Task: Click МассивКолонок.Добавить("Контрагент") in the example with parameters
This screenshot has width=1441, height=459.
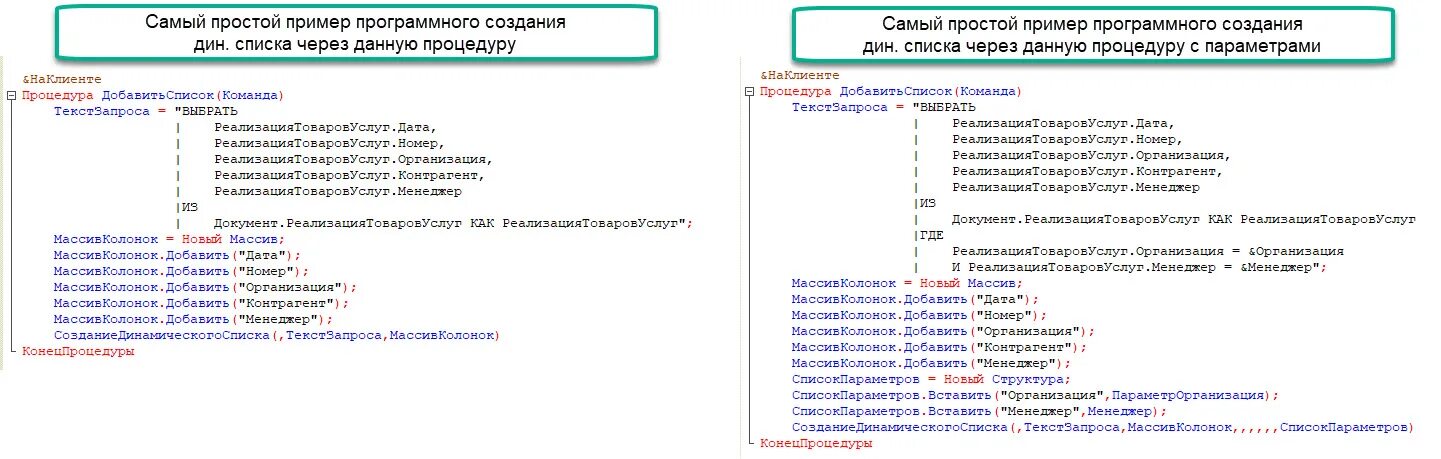Action: (939, 347)
